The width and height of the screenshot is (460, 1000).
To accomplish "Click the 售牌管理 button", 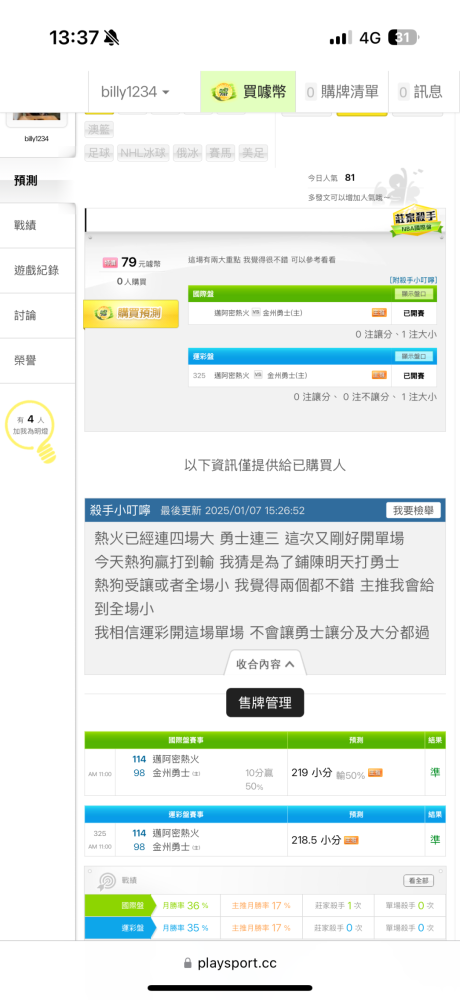I will point(265,703).
